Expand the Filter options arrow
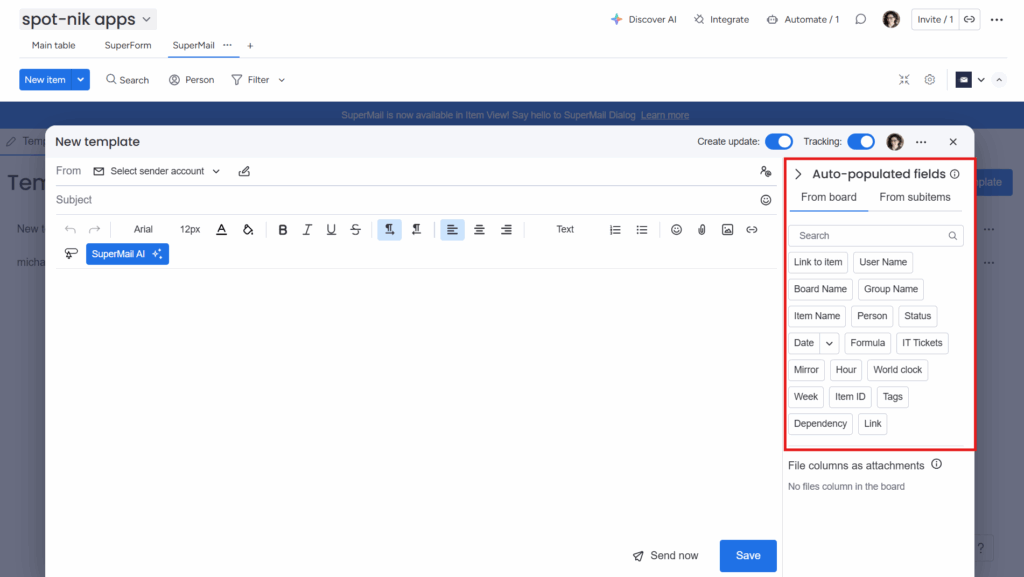 281,80
